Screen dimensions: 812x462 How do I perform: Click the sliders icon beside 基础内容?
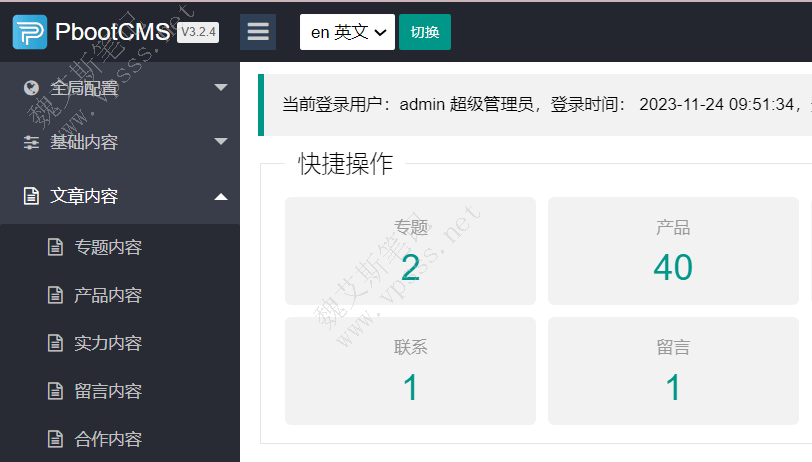coord(30,142)
